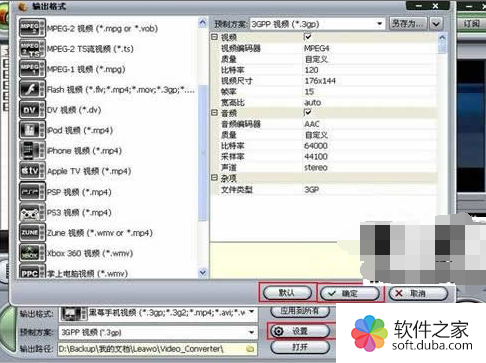Click the 取消 button
The image size is (486, 363).
tap(418, 293)
